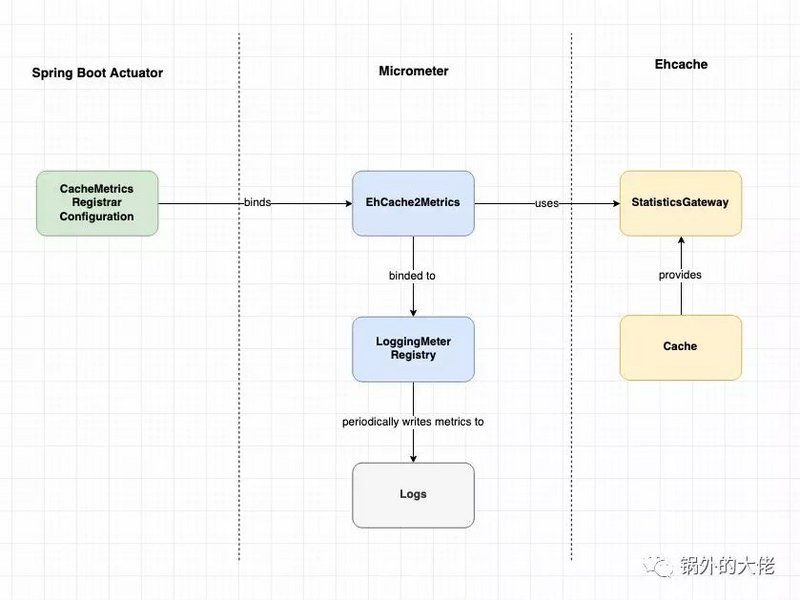The image size is (800, 600).
Task: Click the Cache node in Ehcache section
Action: point(681,347)
